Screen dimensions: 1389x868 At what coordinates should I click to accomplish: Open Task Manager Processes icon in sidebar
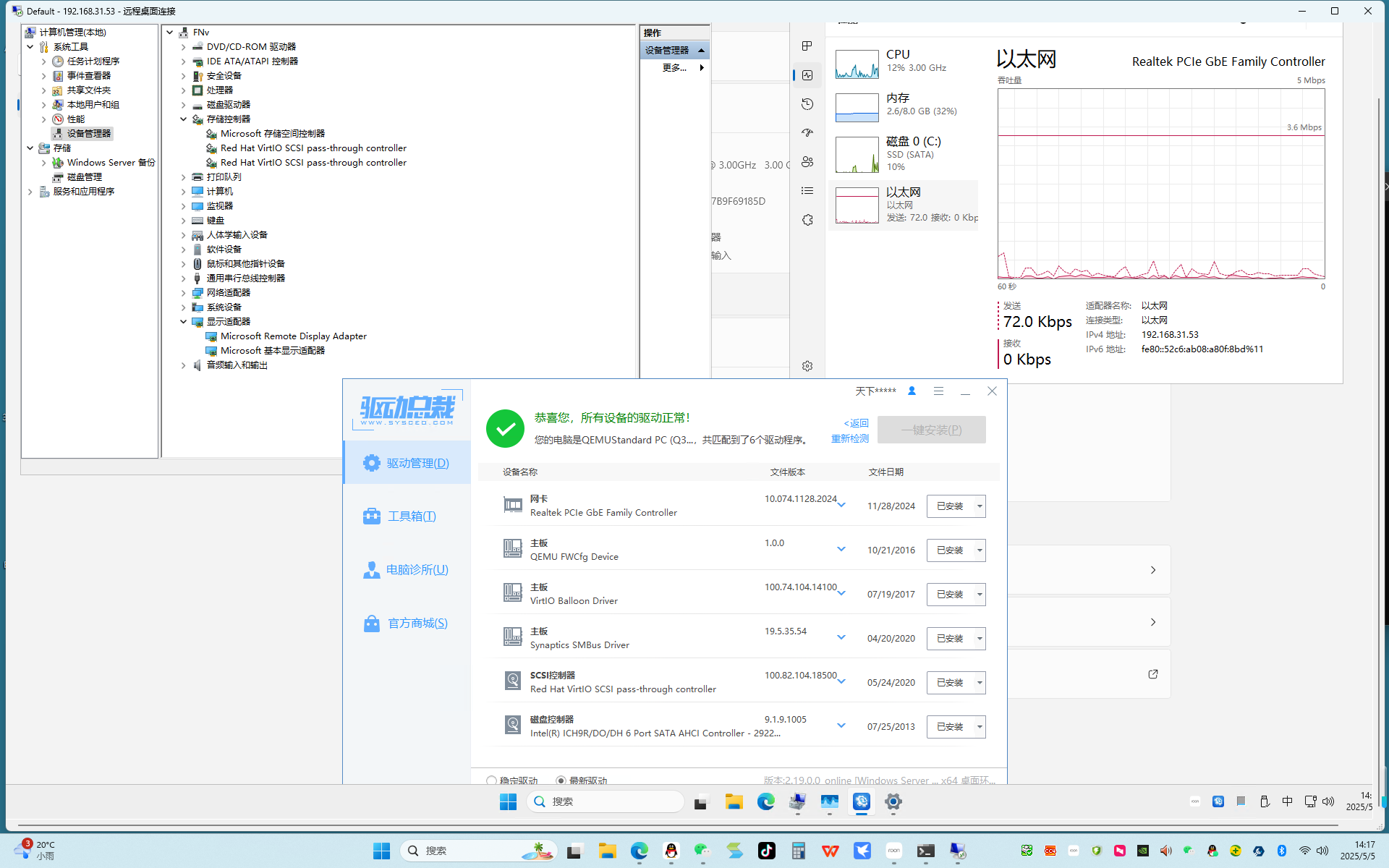coord(807,46)
